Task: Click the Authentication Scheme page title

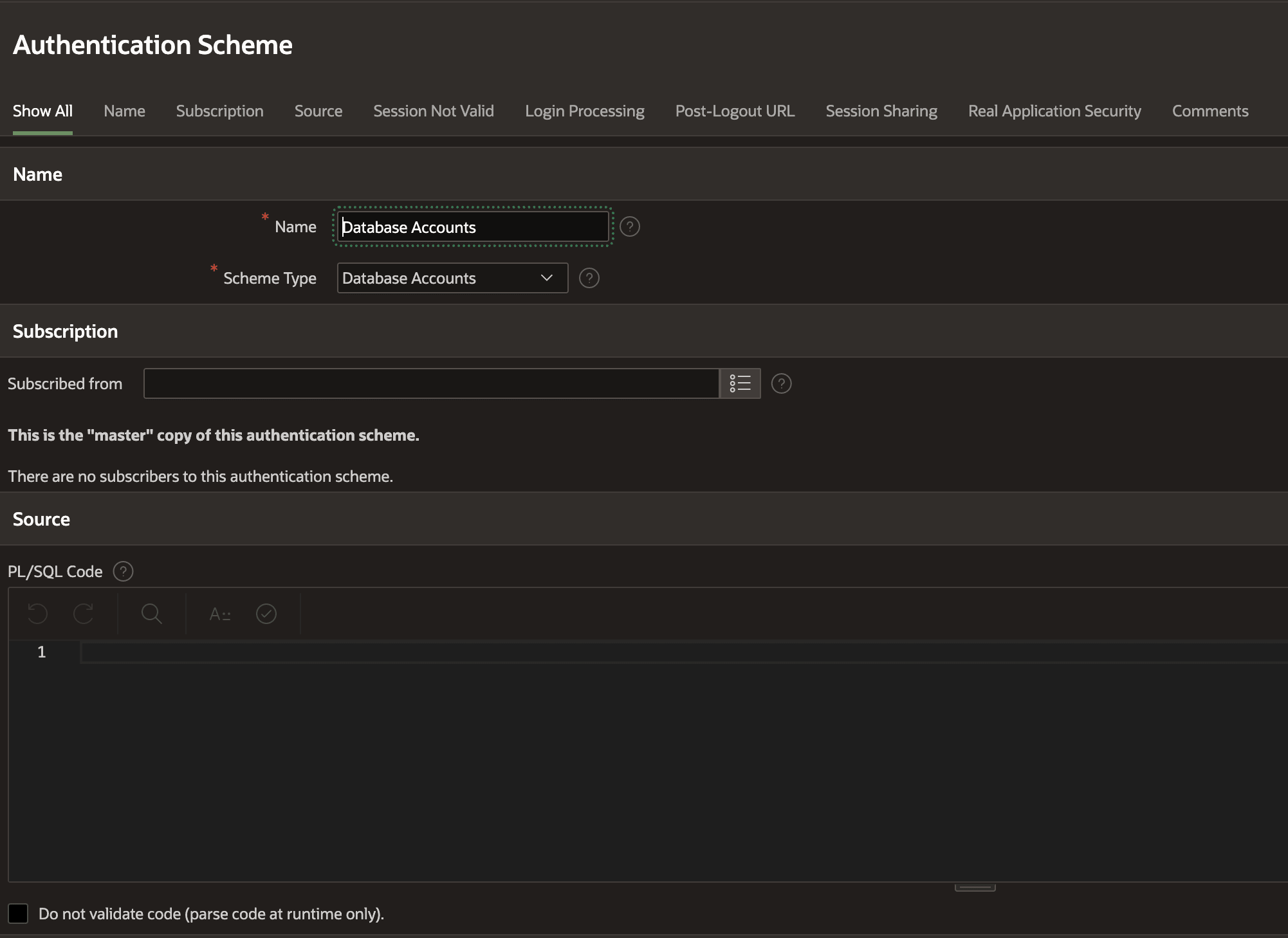Action: click(x=152, y=45)
